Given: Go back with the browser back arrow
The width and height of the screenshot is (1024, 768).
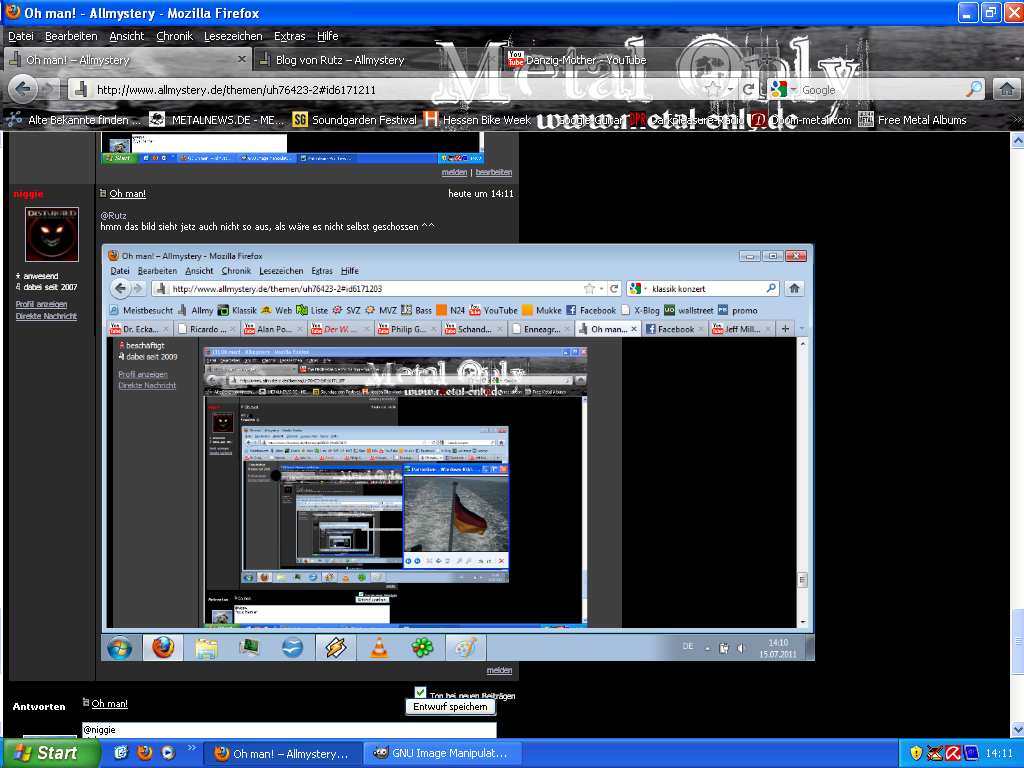Looking at the screenshot, I should click(x=24, y=89).
